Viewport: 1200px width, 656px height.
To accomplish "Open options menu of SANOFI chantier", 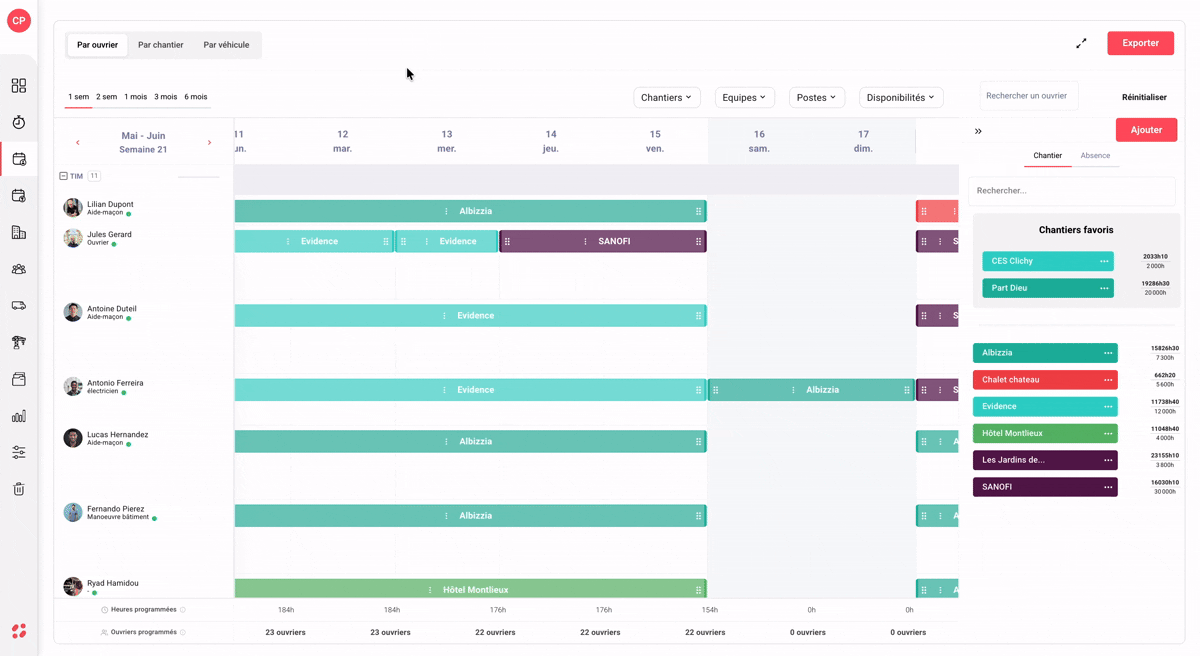I will coord(1108,487).
